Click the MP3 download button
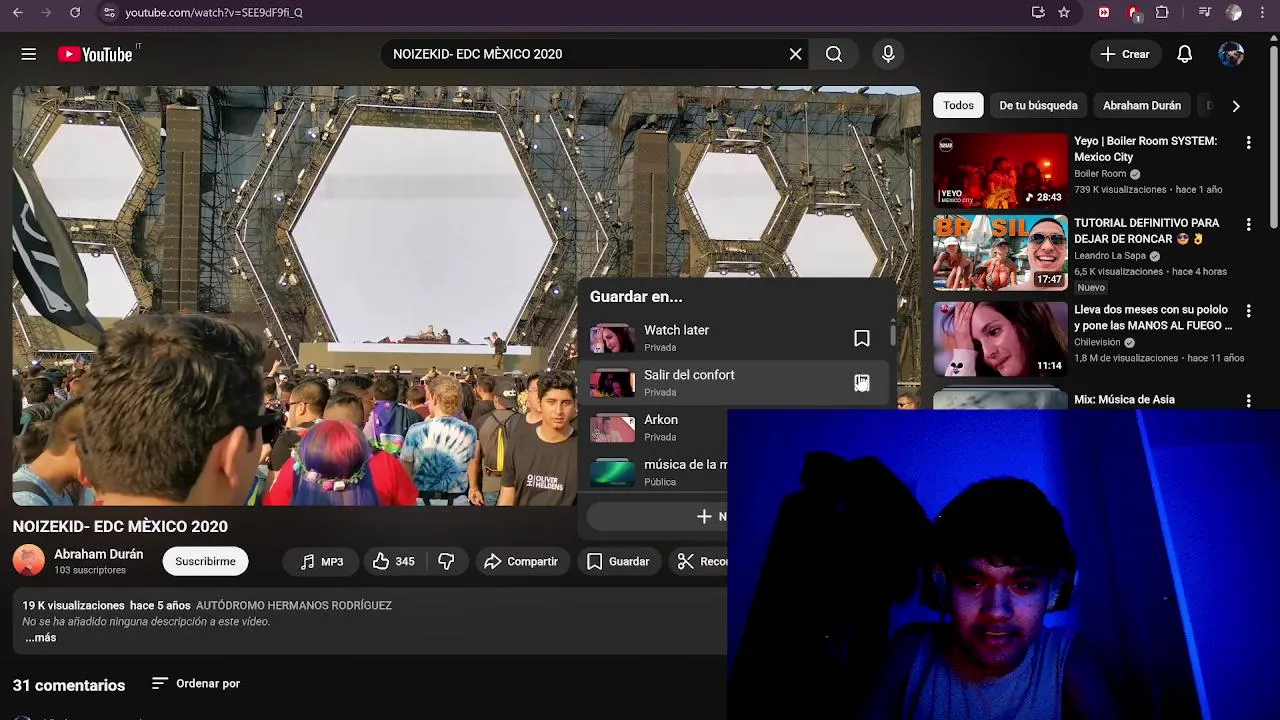The image size is (1280, 720). click(322, 561)
